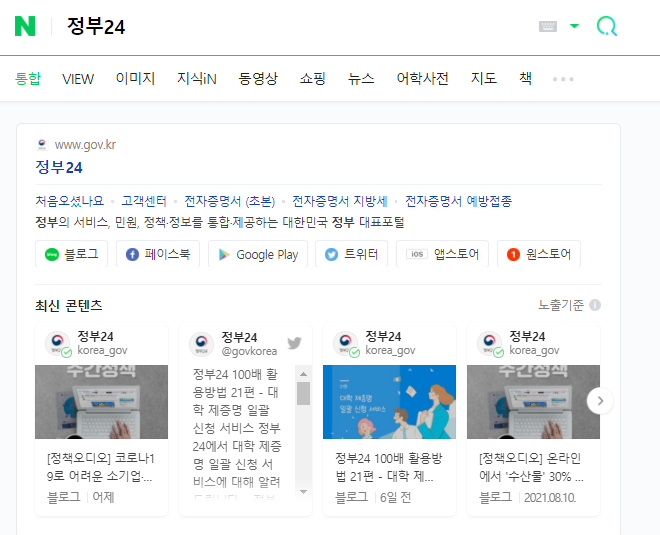Go to the 지식iN tab
The image size is (660, 535).
pos(197,79)
